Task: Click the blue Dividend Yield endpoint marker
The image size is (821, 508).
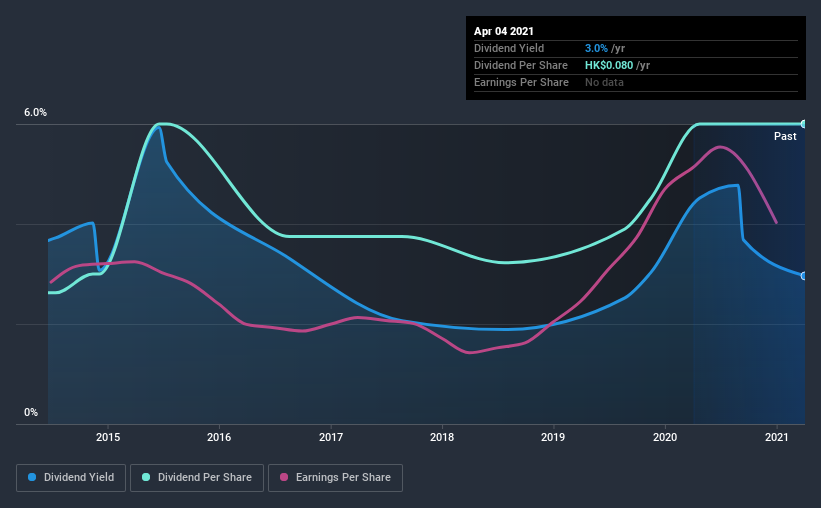Action: coord(804,276)
